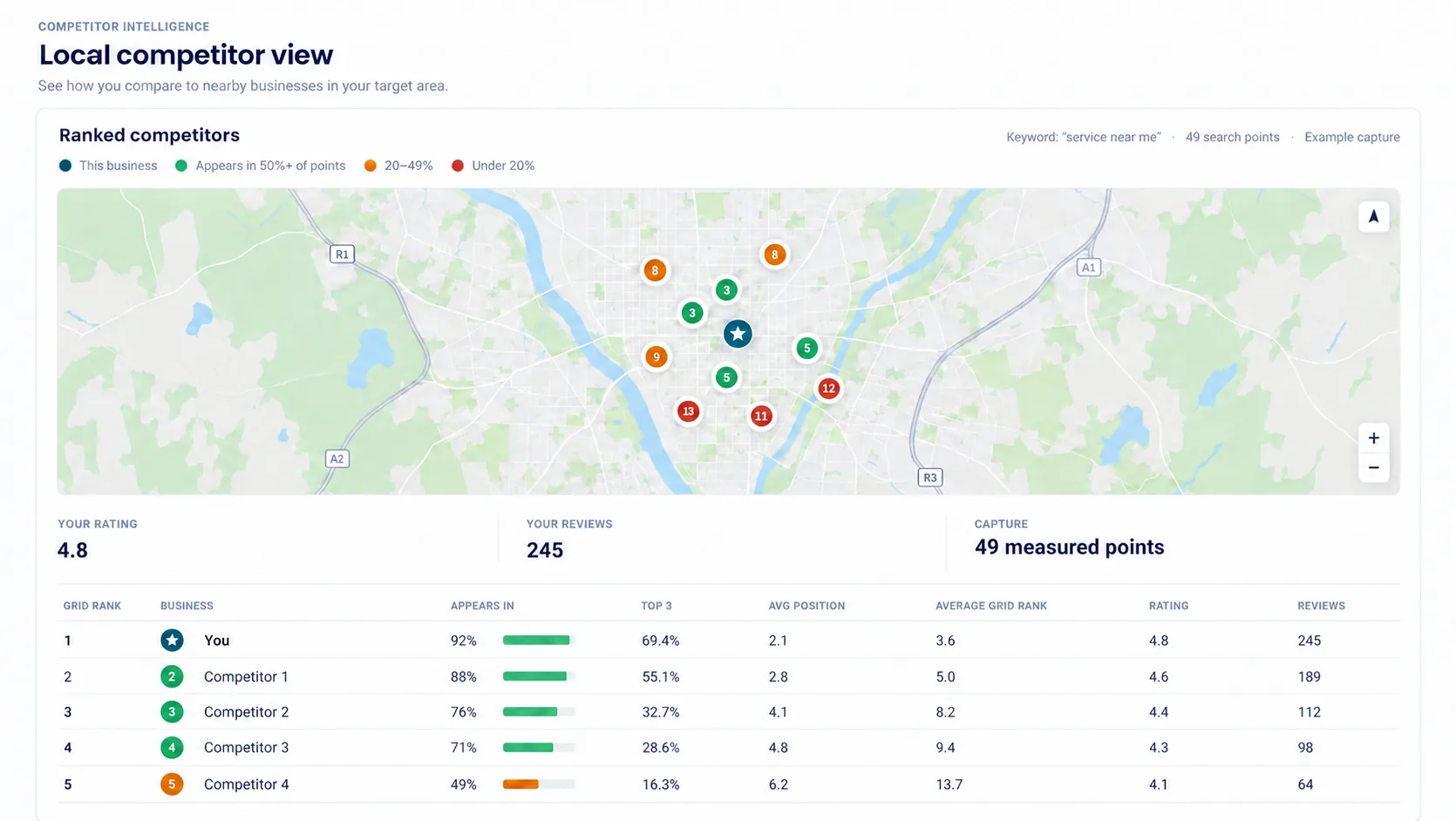Image resolution: width=1456 pixels, height=821 pixels.
Task: Sort by the GRID RANK column header
Action: (x=92, y=606)
